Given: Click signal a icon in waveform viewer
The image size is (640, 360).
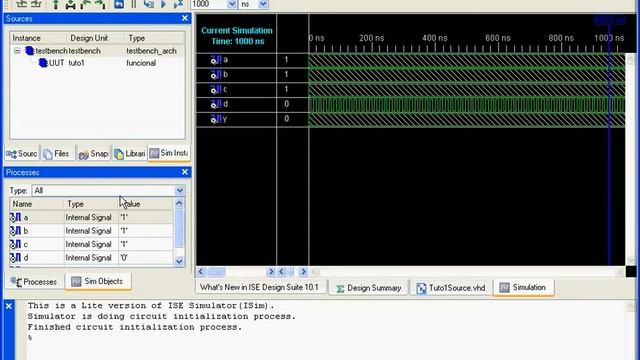Looking at the screenshot, I should click(x=216, y=60).
